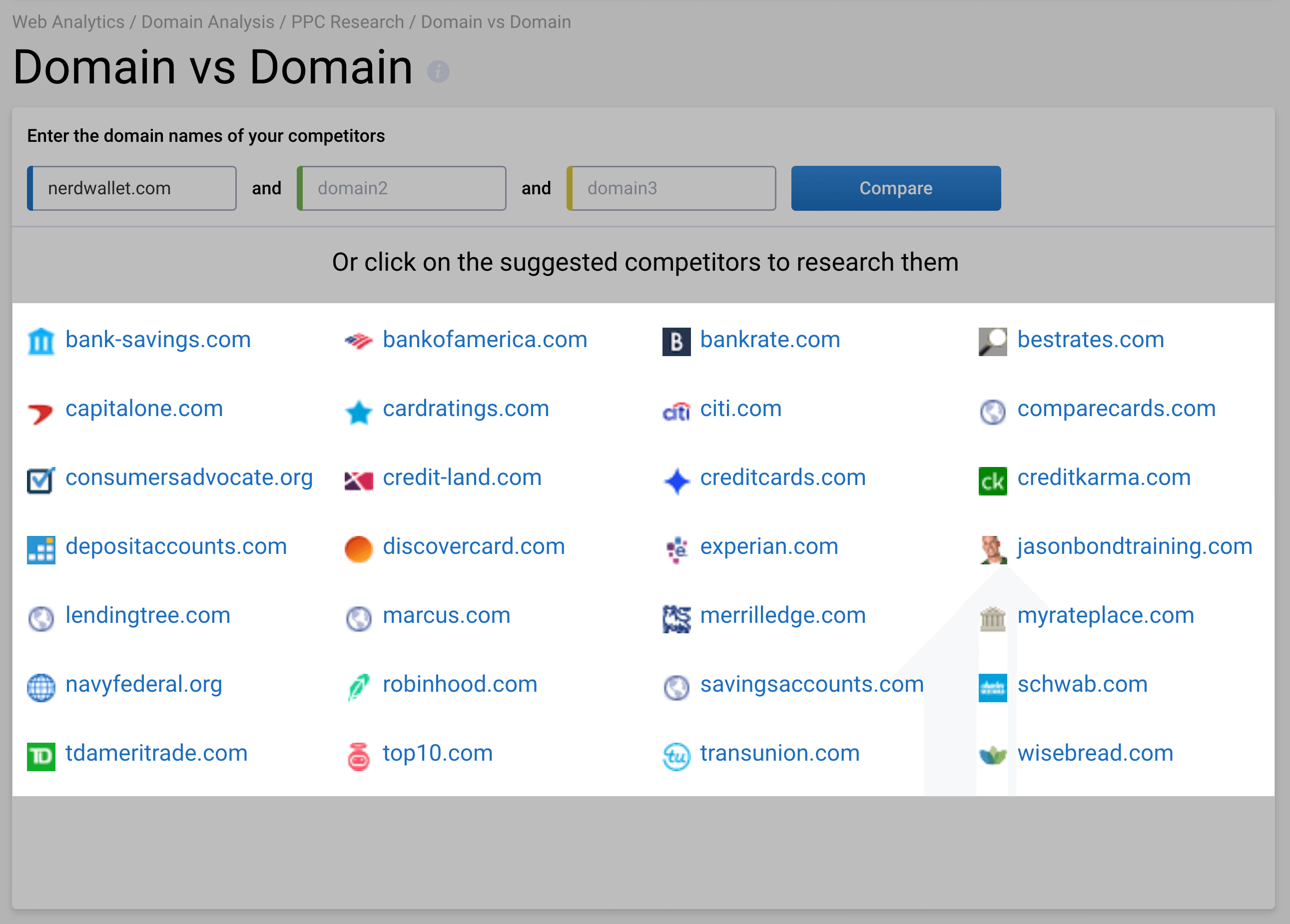The width and height of the screenshot is (1290, 924).
Task: Select capitalone.com competitor link
Action: 144,408
